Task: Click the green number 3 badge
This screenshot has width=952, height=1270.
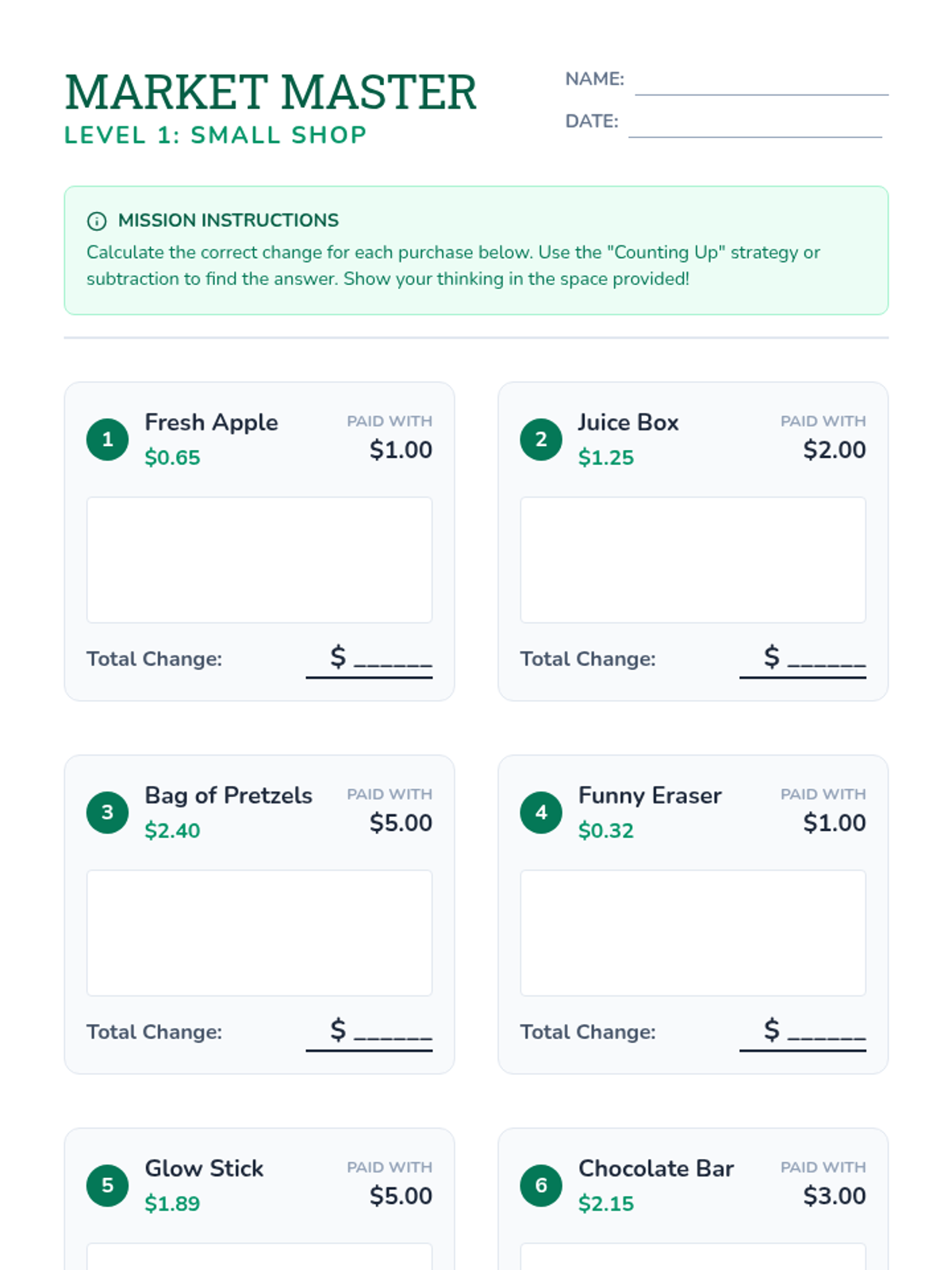Action: (107, 812)
